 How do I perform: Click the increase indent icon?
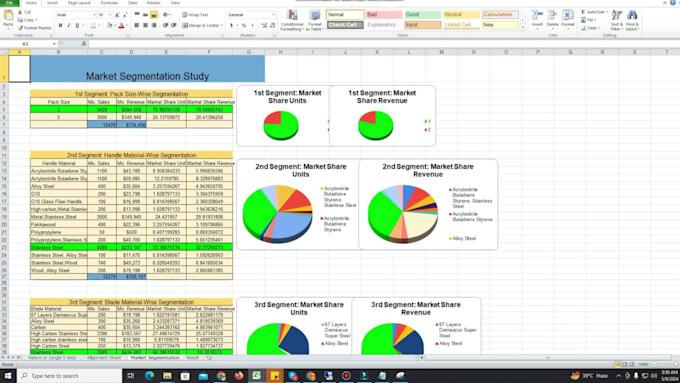click(x=173, y=26)
